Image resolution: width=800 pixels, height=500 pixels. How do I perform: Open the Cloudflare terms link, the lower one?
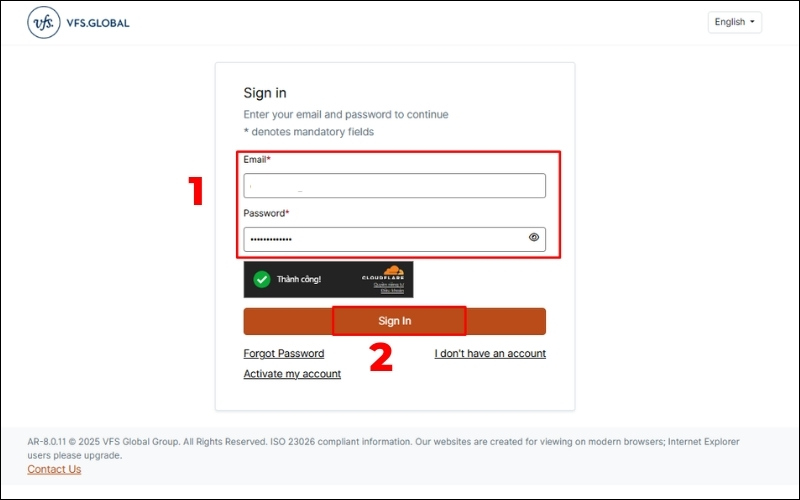tap(392, 291)
